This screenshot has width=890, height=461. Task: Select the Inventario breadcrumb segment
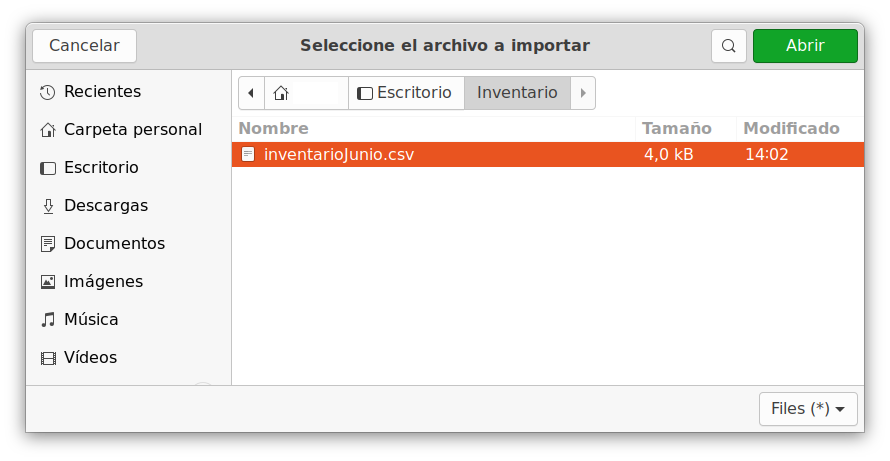[517, 93]
